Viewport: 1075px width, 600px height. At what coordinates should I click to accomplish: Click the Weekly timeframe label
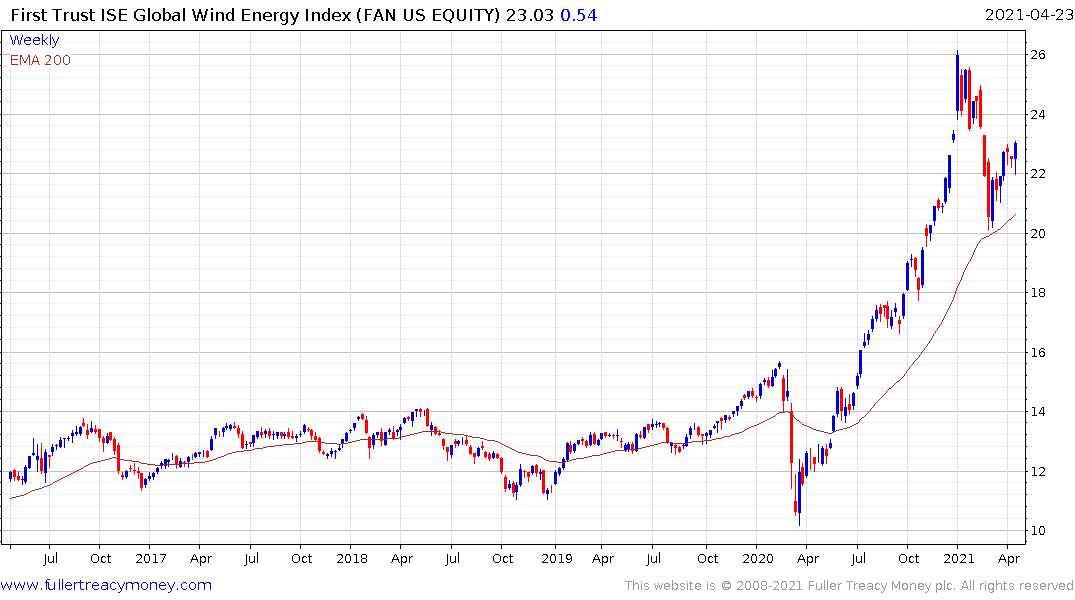pos(34,40)
